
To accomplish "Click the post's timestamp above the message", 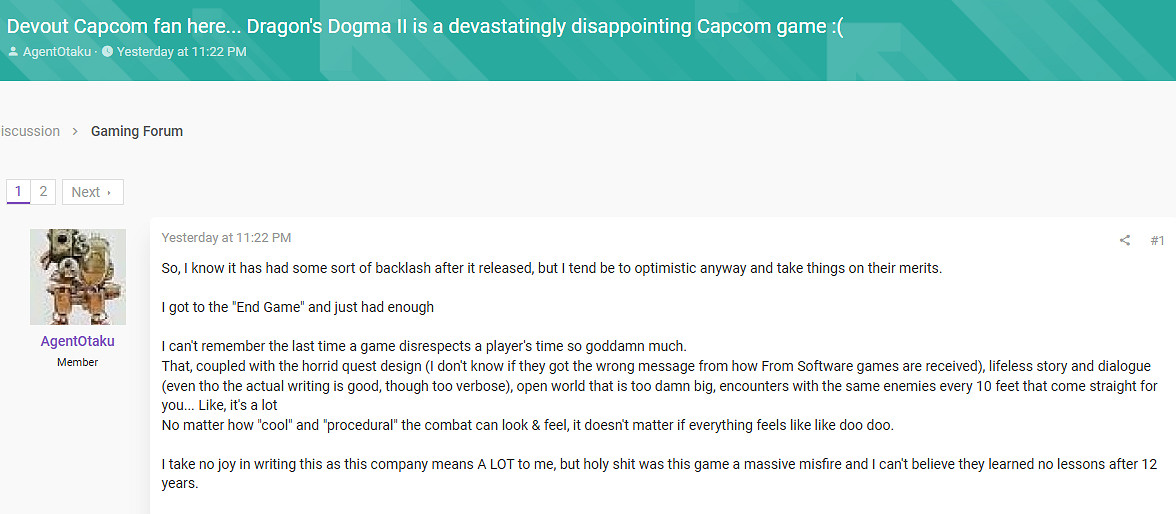I will point(226,238).
